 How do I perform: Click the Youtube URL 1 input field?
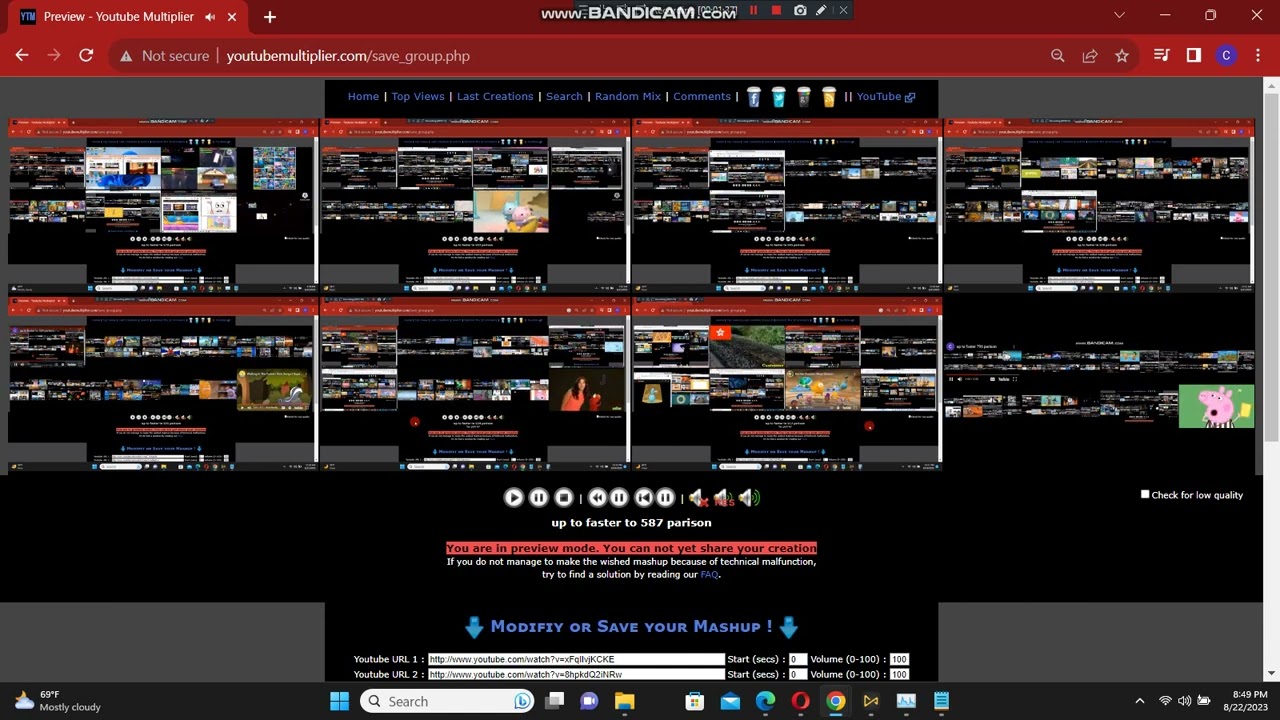576,659
